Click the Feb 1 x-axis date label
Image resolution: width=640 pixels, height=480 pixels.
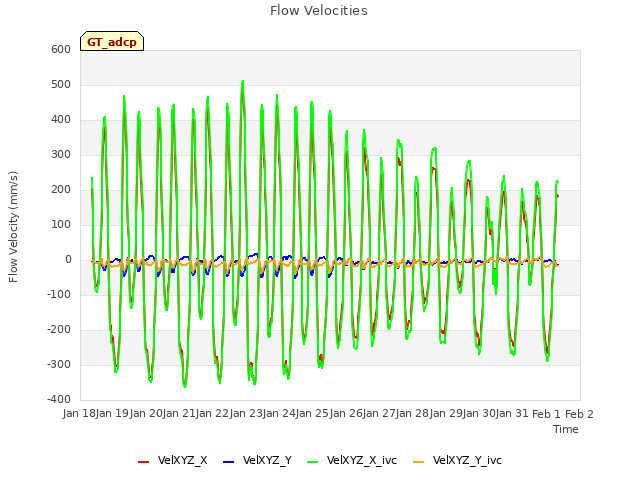click(x=547, y=414)
